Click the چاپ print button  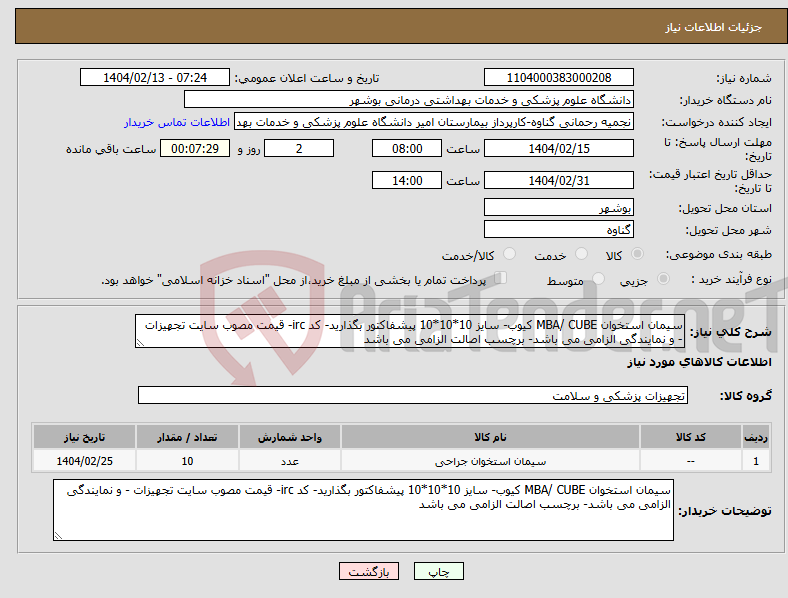tap(439, 571)
